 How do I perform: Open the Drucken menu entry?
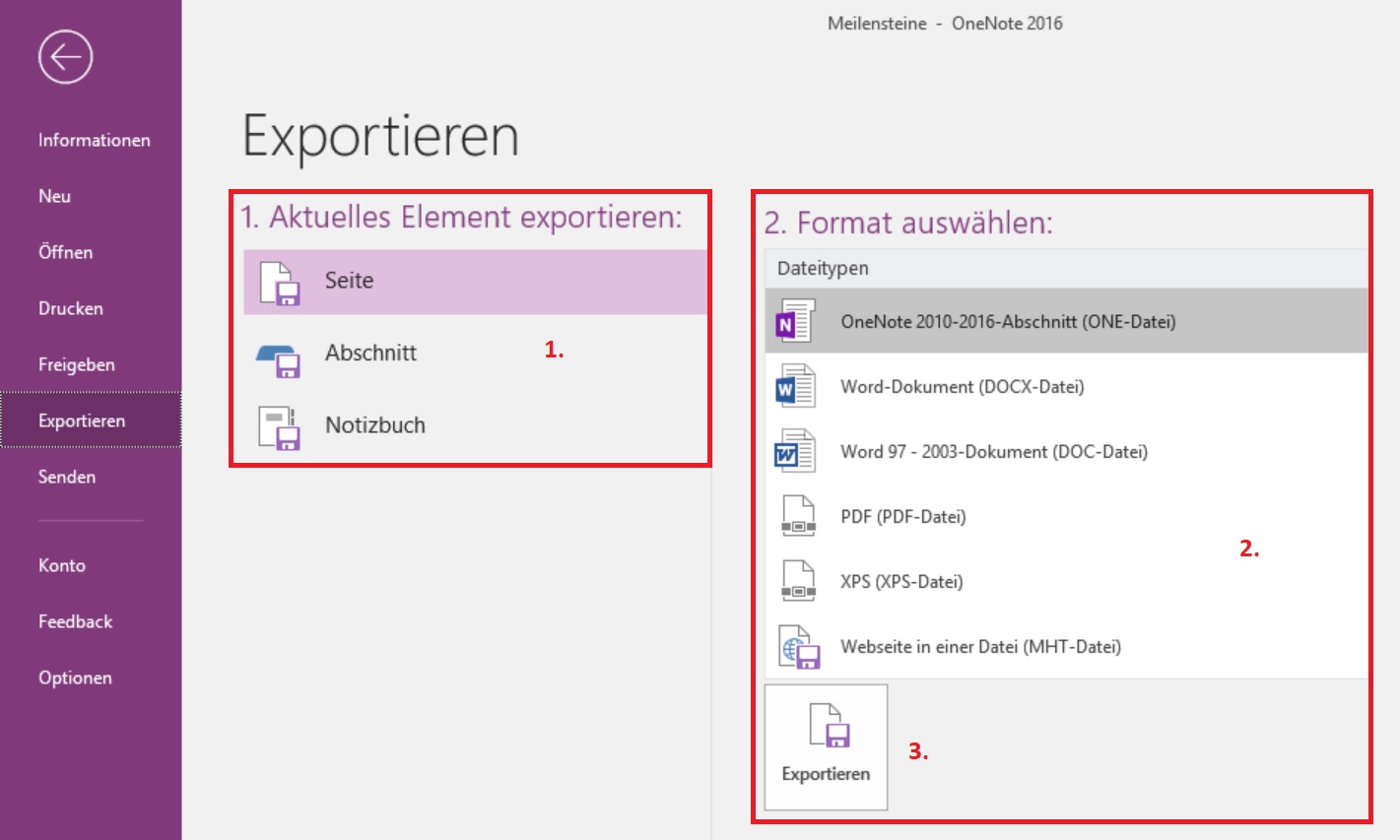point(70,308)
